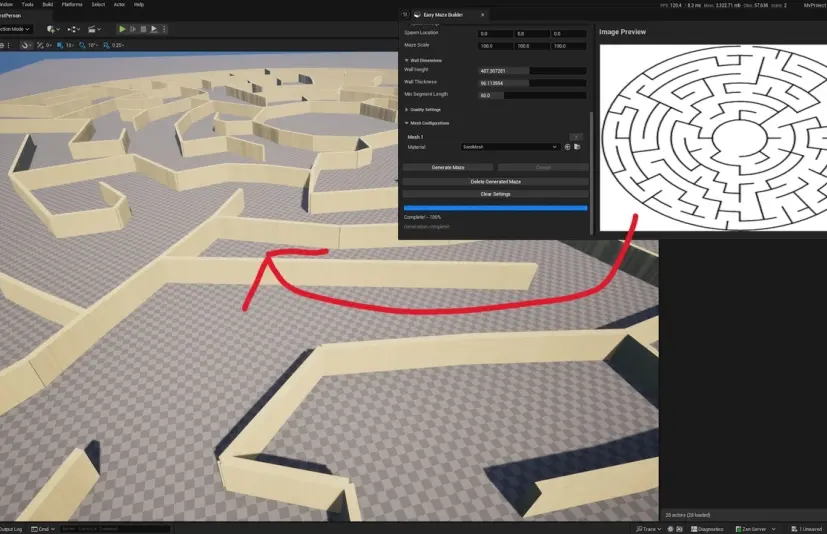827x534 pixels.
Task: Expand the Quality Settings section
Action: click(x=406, y=110)
